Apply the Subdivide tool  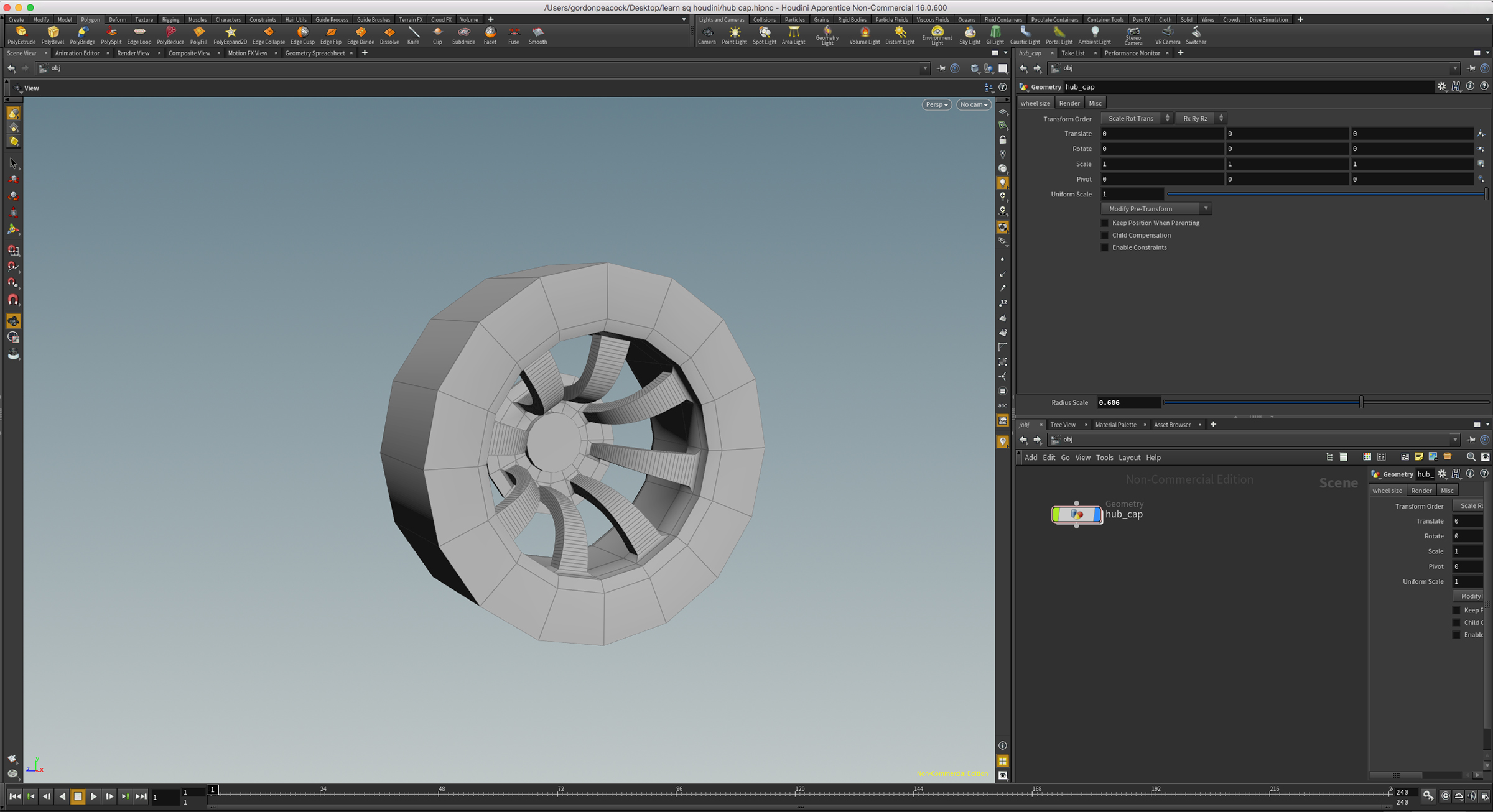pos(463,35)
